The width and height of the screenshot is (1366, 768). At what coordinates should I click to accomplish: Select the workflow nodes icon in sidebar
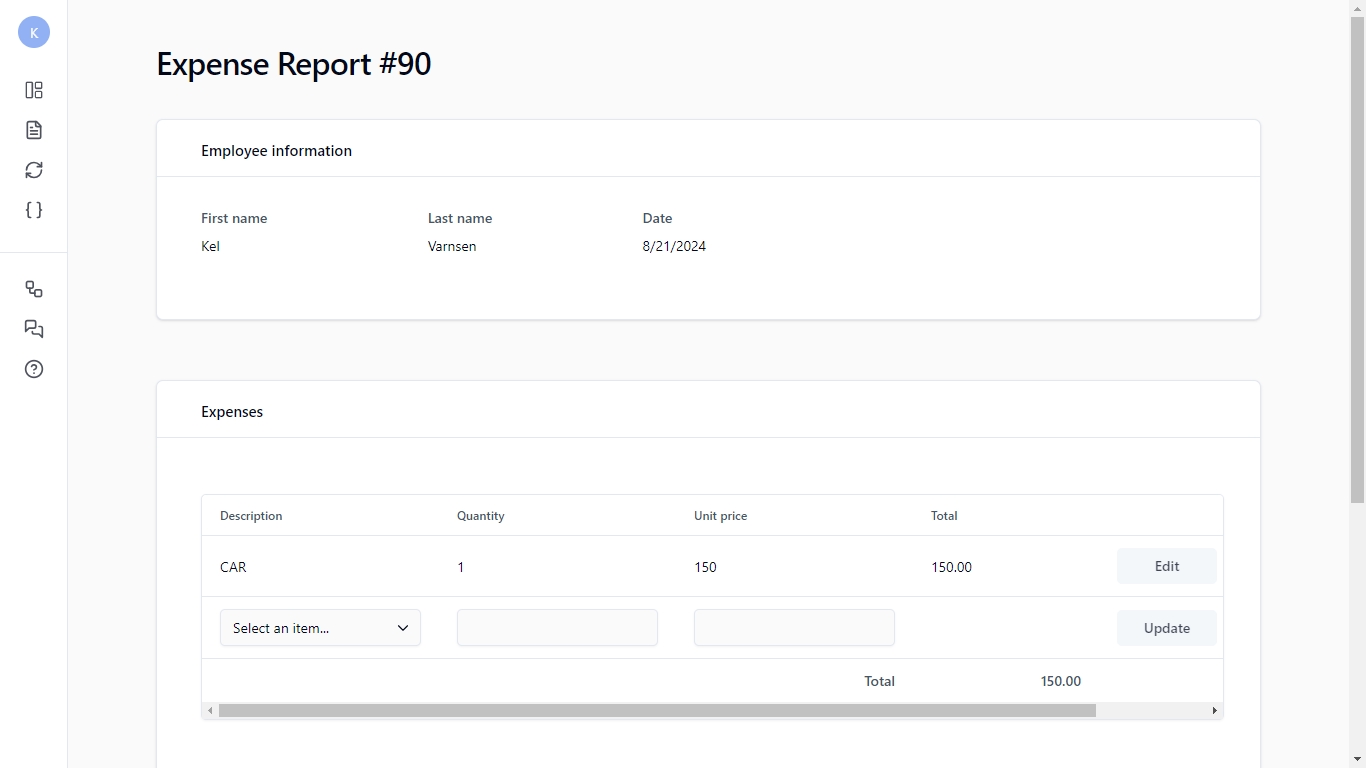tap(34, 289)
